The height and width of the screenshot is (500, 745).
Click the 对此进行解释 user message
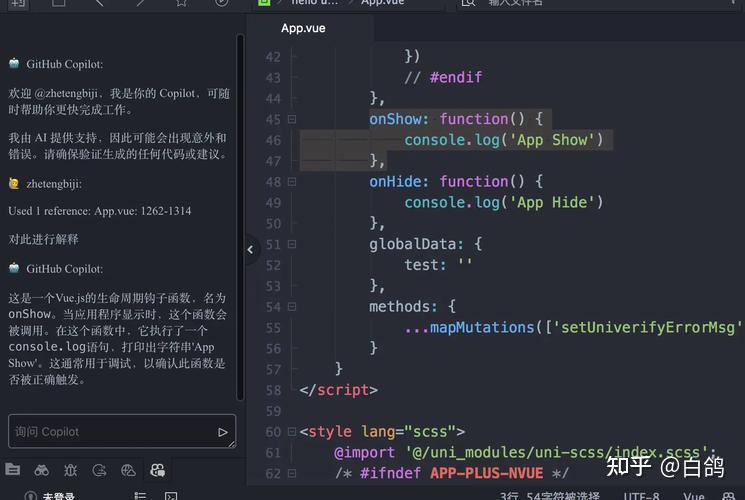(x=44, y=239)
